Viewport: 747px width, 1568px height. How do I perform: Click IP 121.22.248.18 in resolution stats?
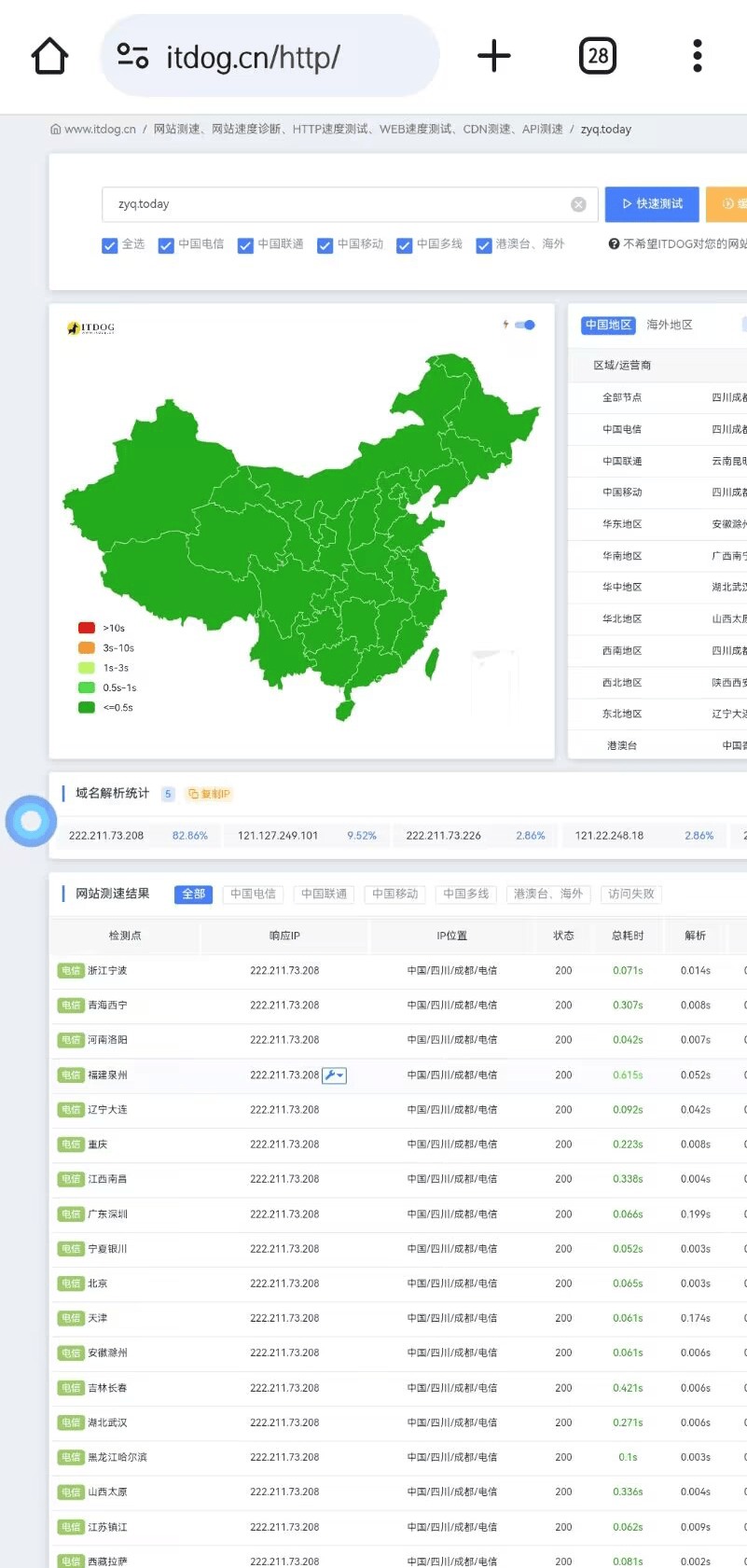click(609, 836)
